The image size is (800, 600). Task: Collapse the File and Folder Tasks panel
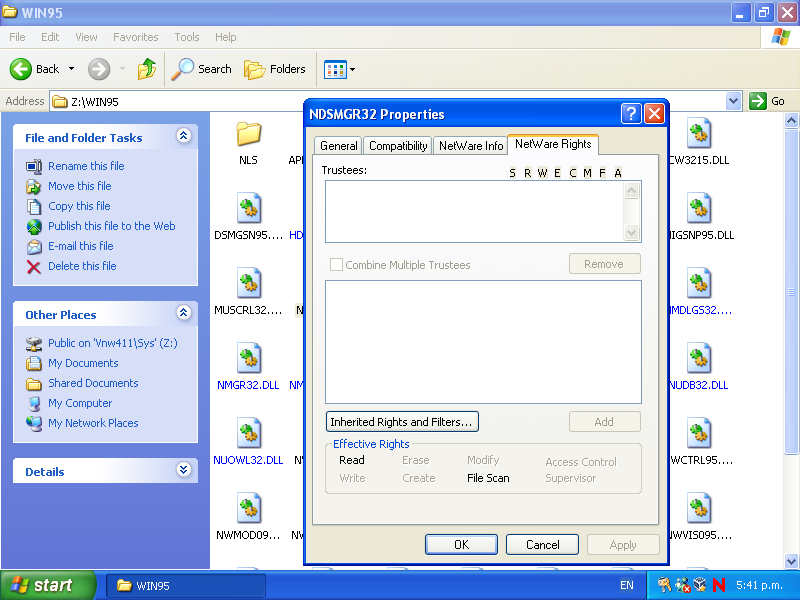(184, 136)
